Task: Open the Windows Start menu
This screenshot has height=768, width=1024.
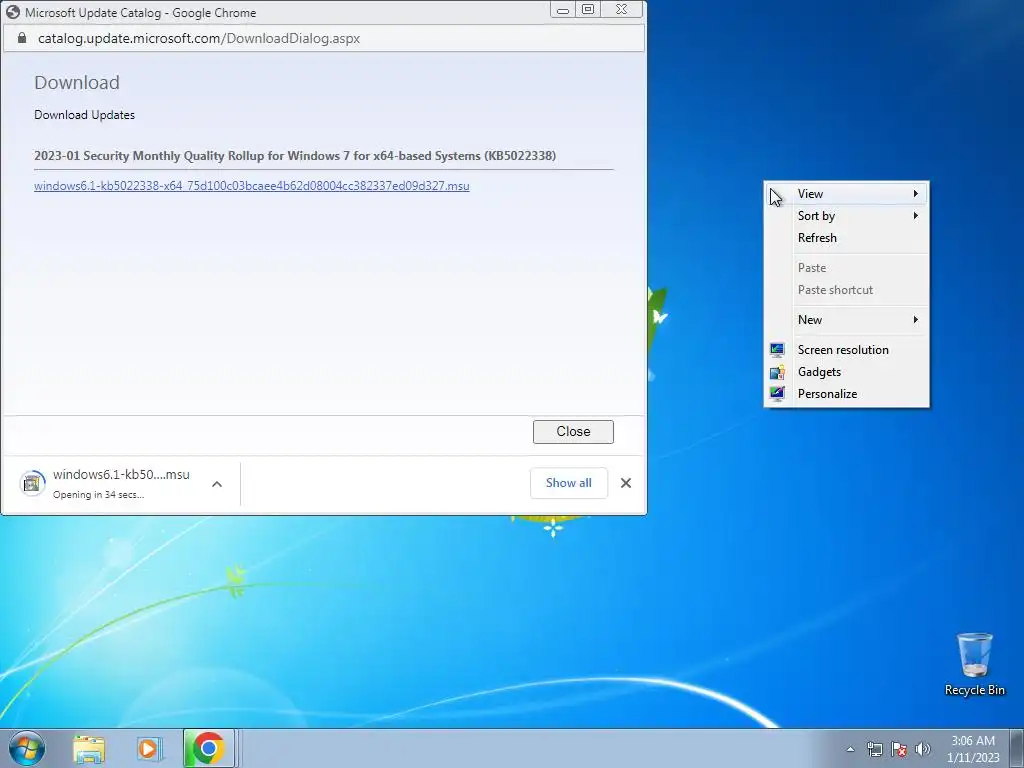Action: [27, 748]
